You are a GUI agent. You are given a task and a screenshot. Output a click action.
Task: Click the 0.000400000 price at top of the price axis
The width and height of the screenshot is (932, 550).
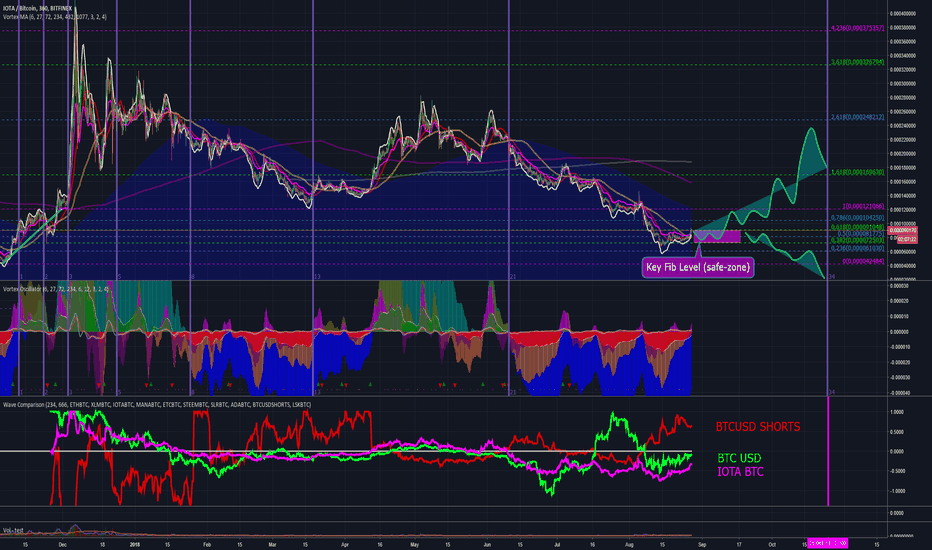902,13
